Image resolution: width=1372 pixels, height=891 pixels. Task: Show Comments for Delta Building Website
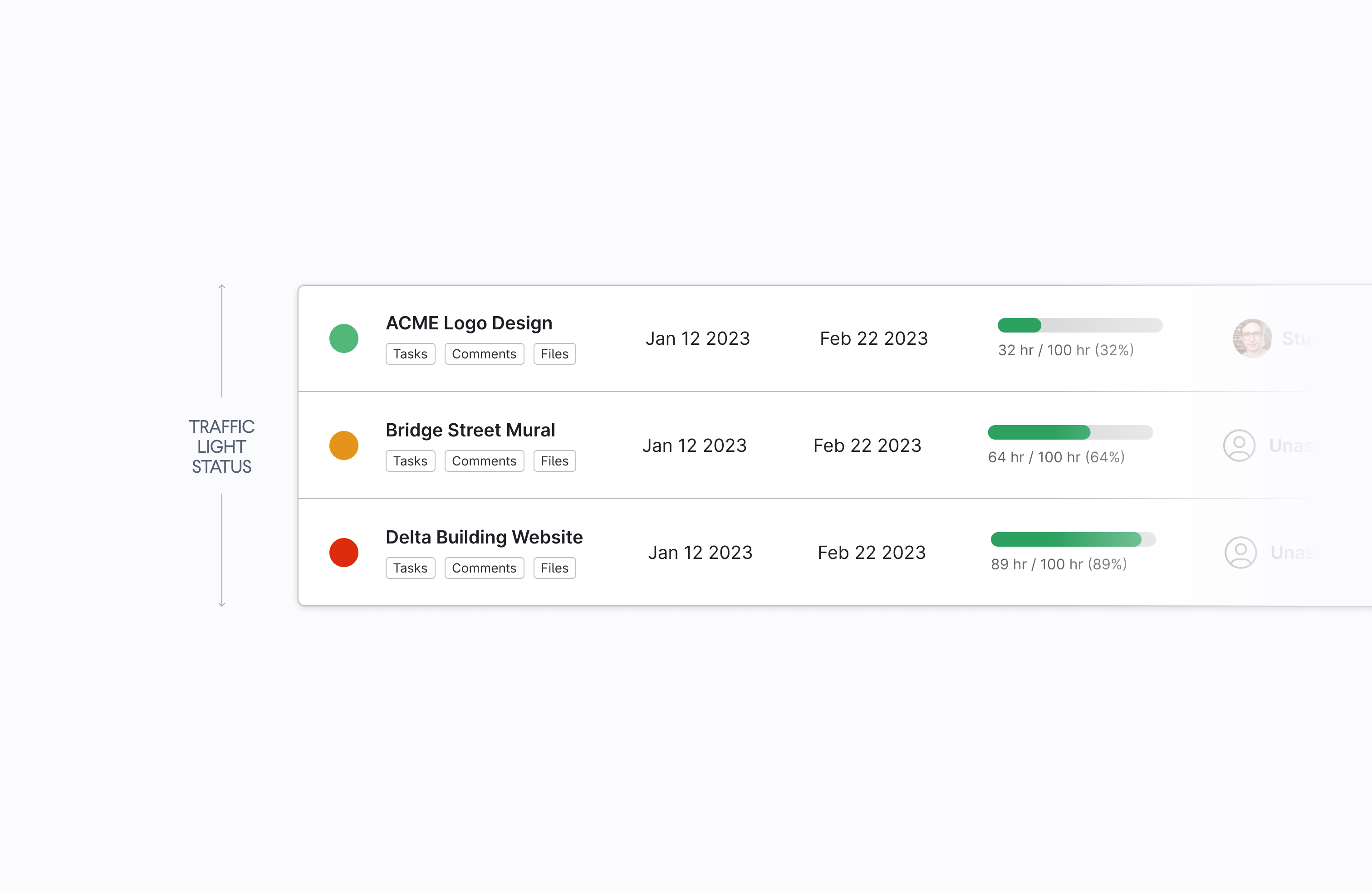click(484, 568)
